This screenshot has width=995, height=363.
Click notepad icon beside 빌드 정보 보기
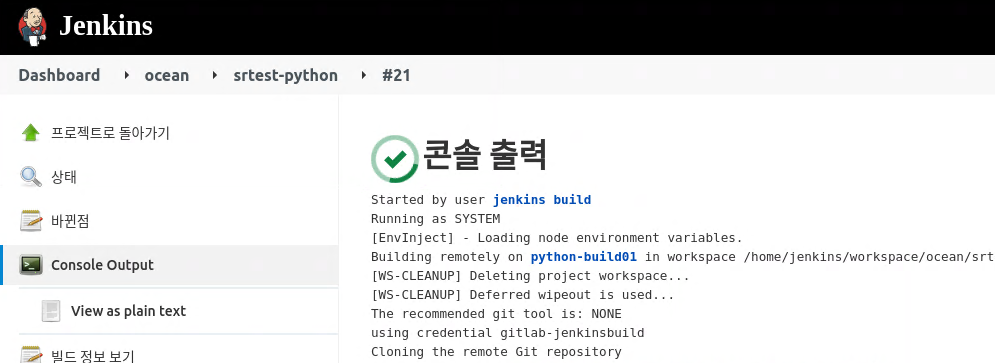coord(30,355)
